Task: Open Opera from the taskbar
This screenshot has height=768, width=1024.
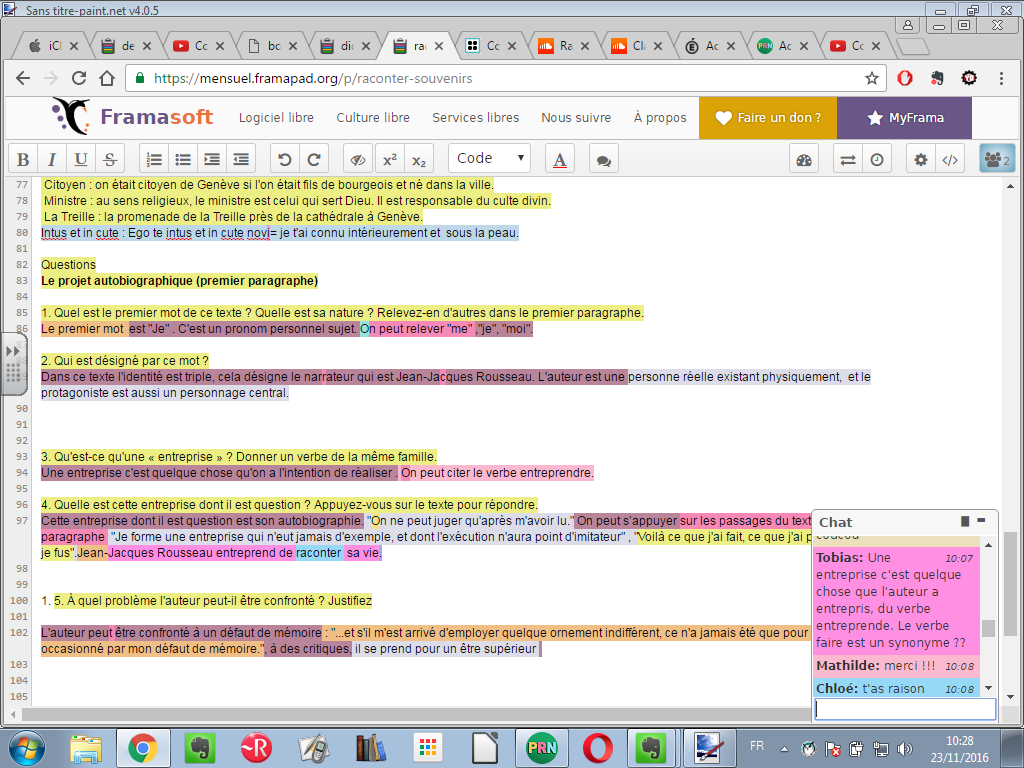Action: 598,748
